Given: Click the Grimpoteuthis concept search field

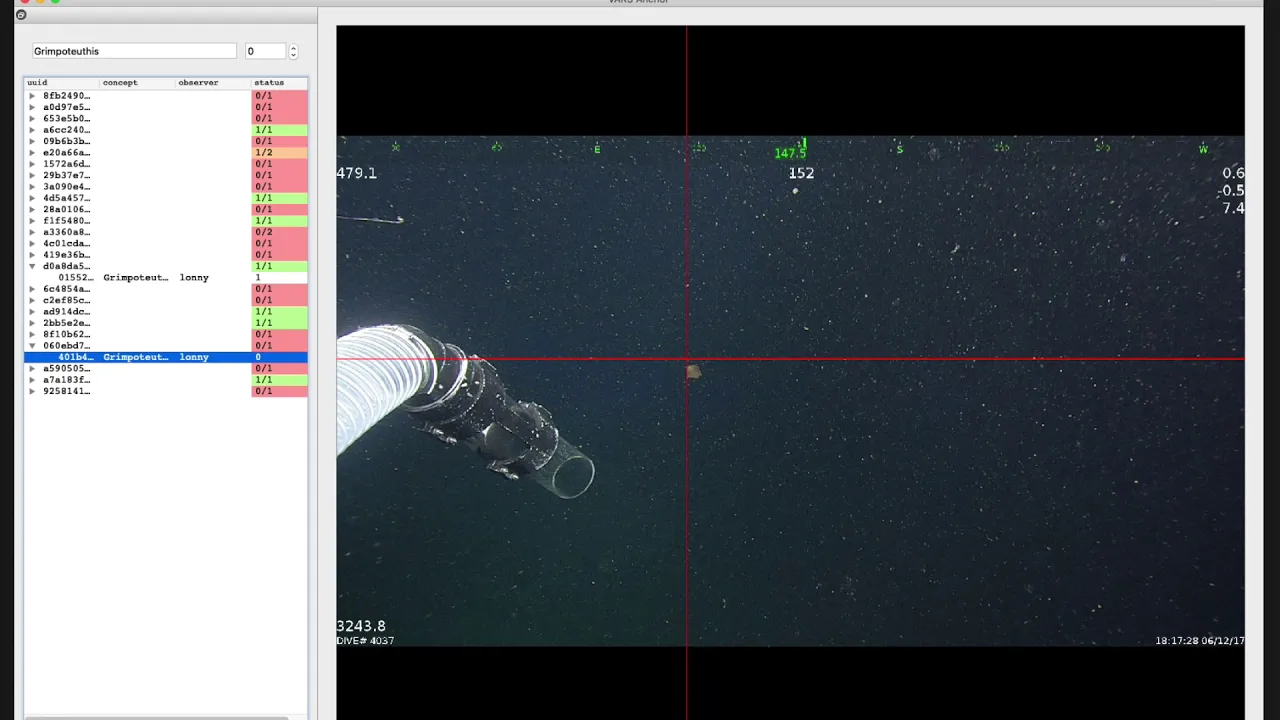Looking at the screenshot, I should coord(134,51).
